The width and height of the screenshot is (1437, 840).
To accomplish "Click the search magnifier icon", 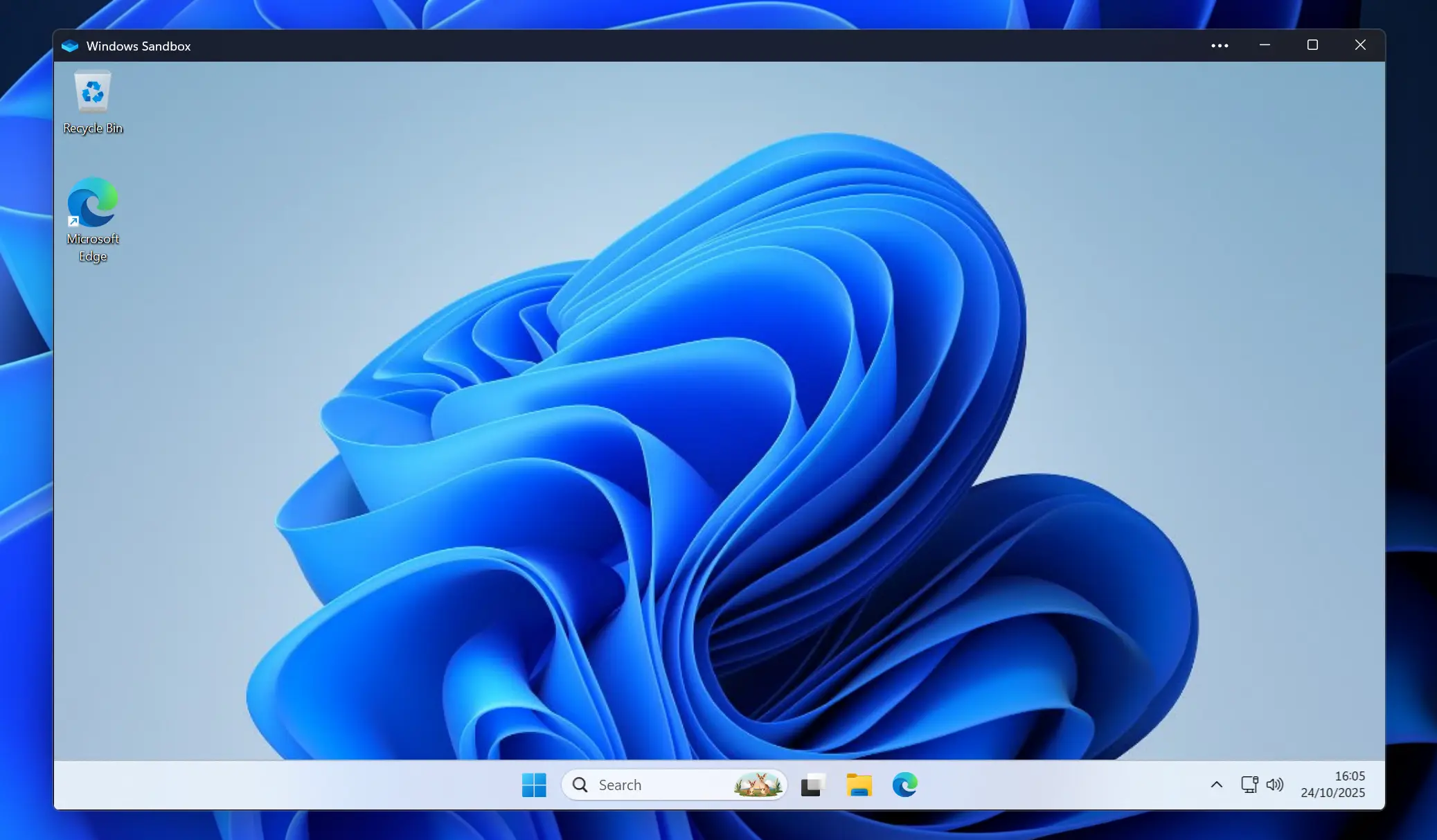I will 582,785.
